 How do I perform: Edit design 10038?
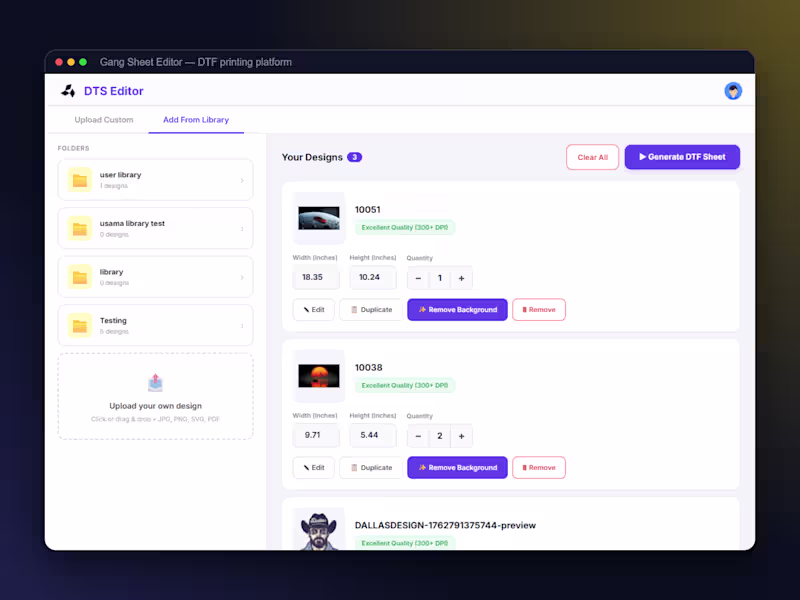313,467
